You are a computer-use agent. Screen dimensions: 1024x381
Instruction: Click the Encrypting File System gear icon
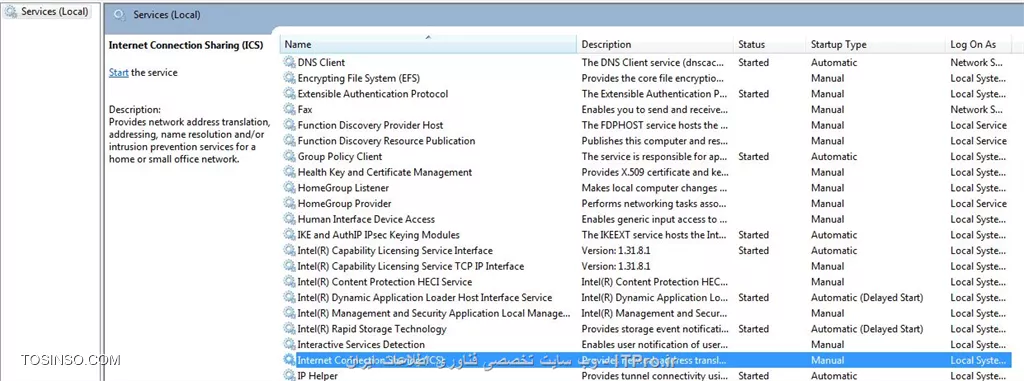pos(289,78)
